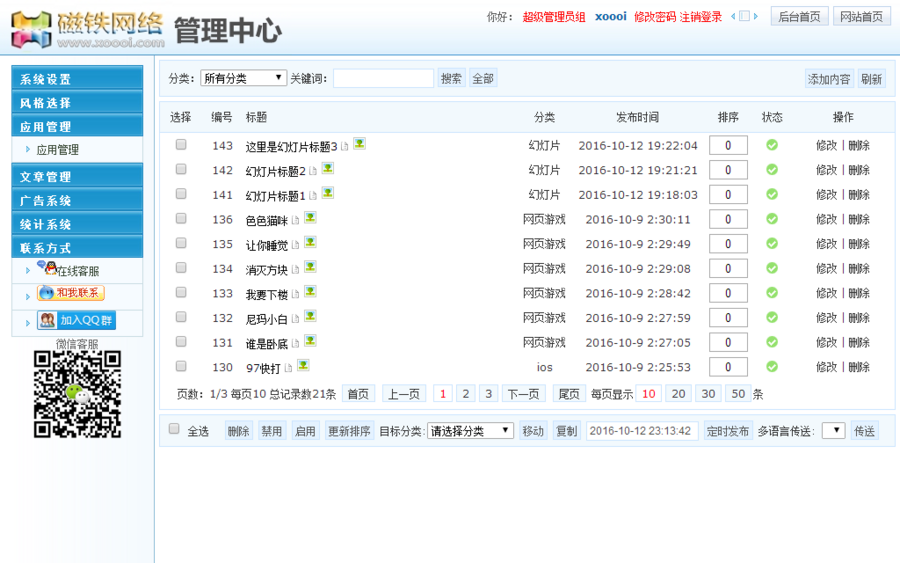Click the document icon beside 色色猫咪
The image size is (900, 563).
[x=295, y=220]
